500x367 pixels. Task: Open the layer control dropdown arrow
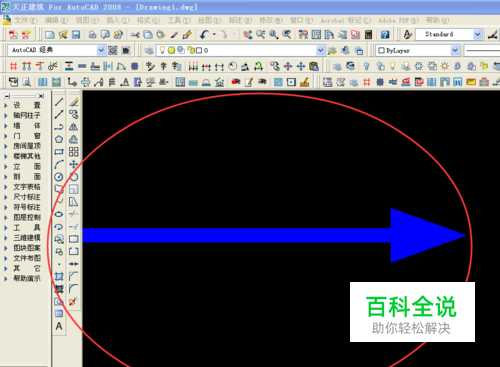[x=320, y=50]
